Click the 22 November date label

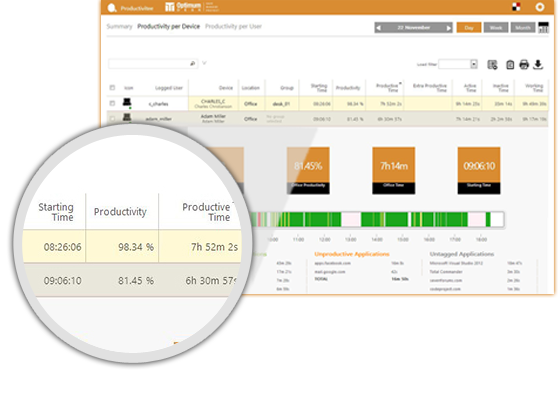coord(414,28)
